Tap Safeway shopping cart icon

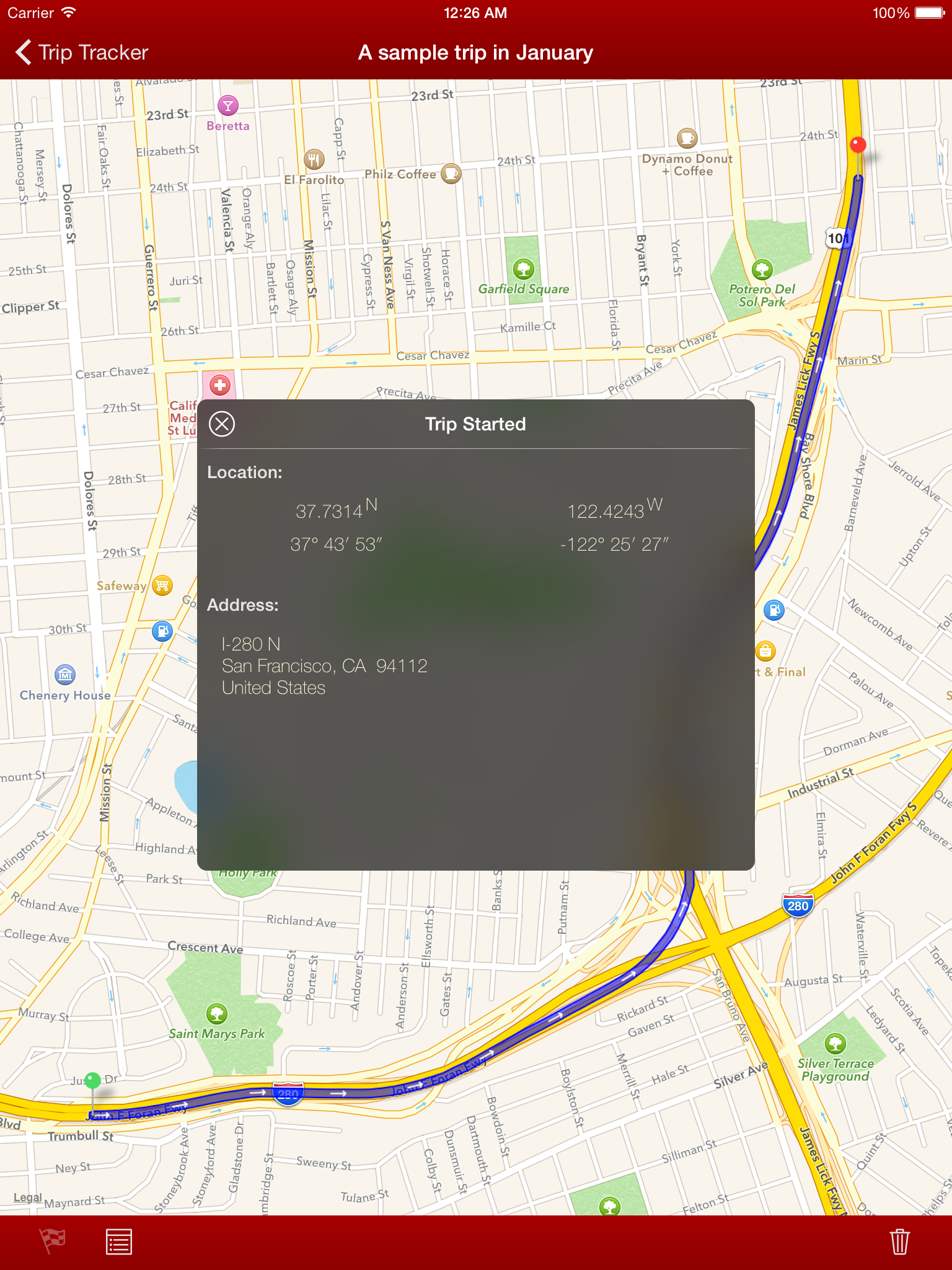(x=162, y=585)
